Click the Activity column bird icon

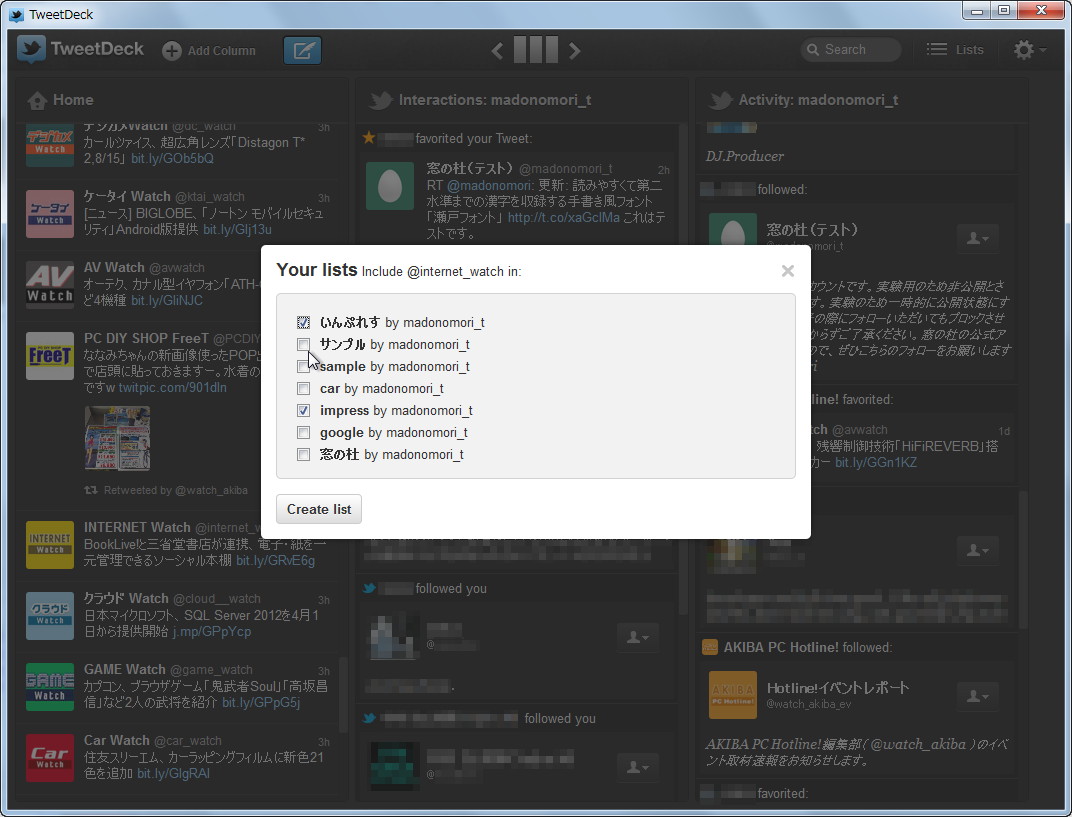pyautogui.click(x=720, y=101)
